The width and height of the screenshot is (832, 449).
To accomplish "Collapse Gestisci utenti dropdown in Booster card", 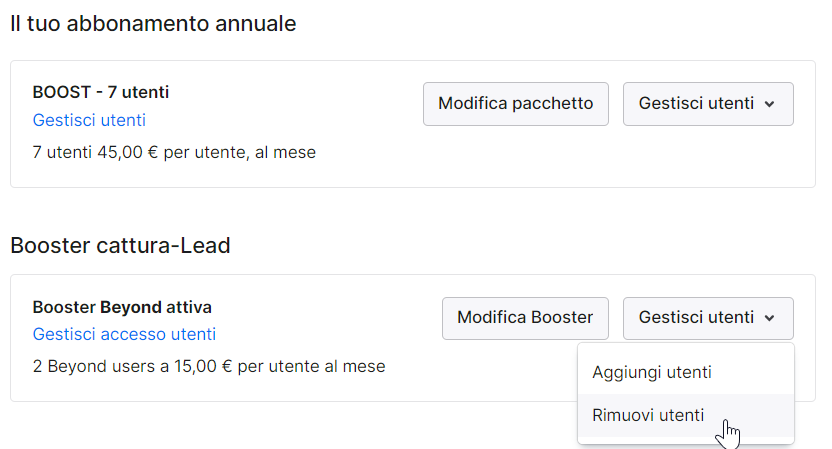I will (x=708, y=318).
